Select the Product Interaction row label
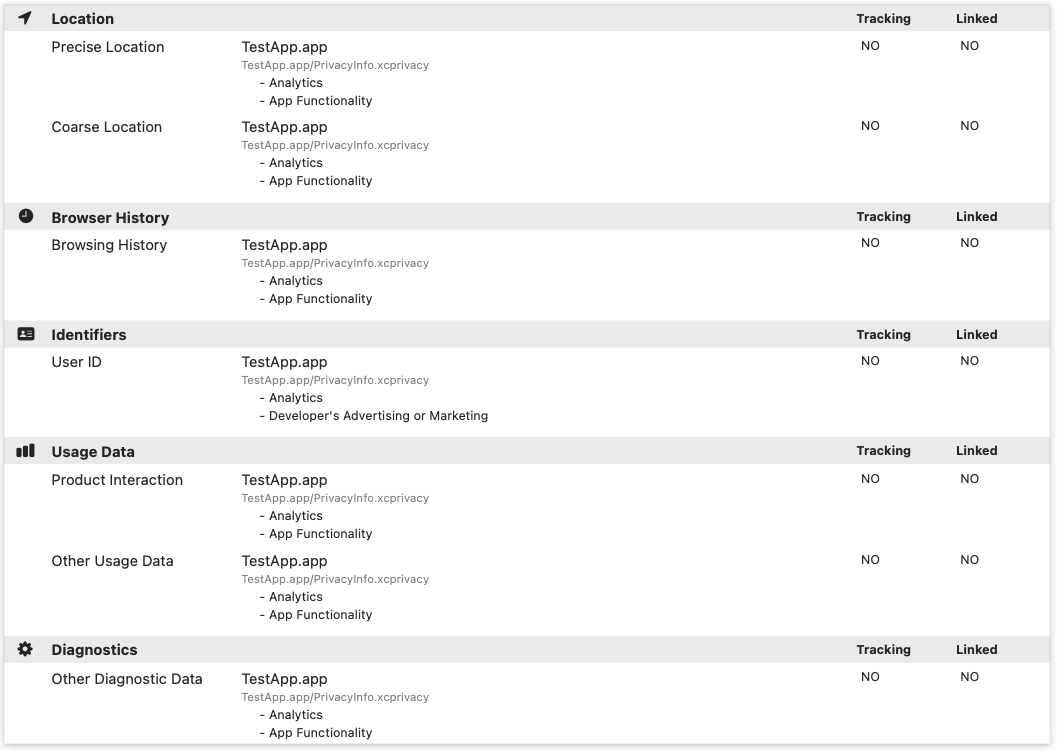1057x751 pixels. click(117, 480)
